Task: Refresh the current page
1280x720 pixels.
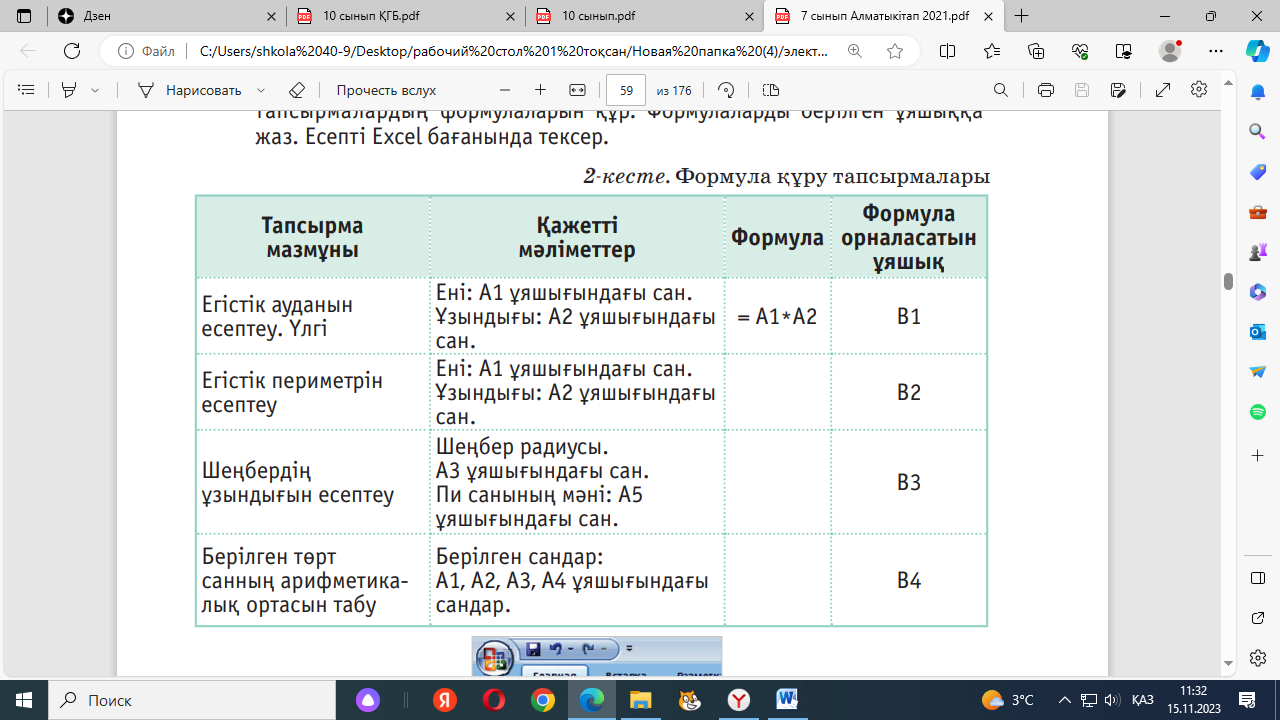Action: click(72, 51)
